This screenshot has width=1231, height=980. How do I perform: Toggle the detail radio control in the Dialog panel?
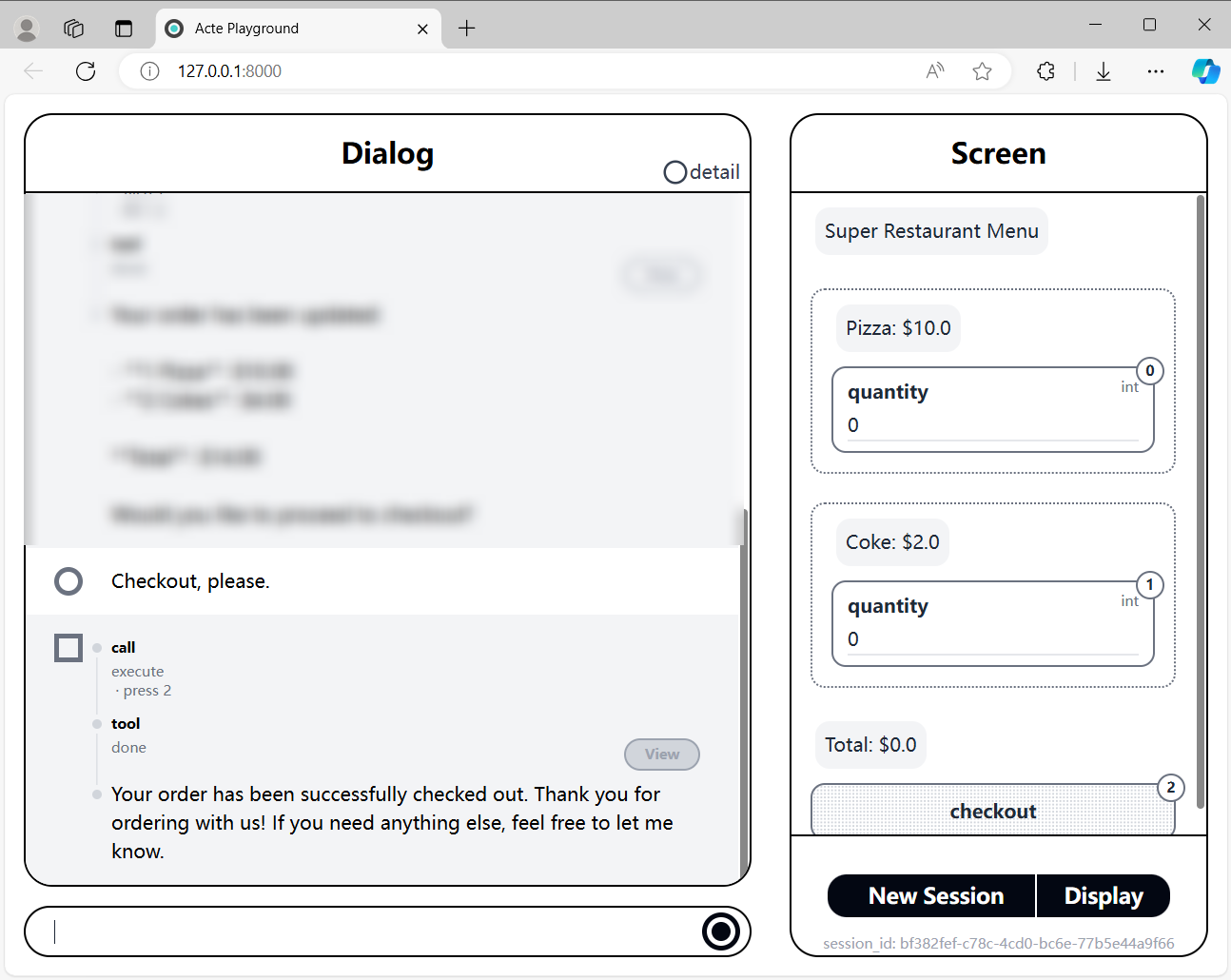tap(675, 172)
